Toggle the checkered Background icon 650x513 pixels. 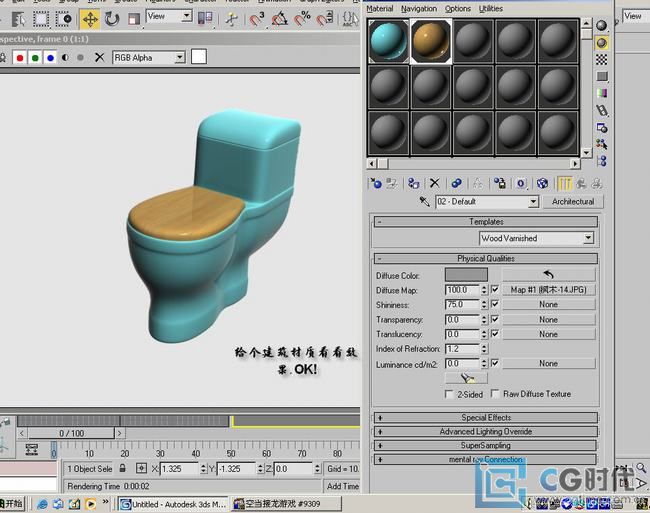602,60
